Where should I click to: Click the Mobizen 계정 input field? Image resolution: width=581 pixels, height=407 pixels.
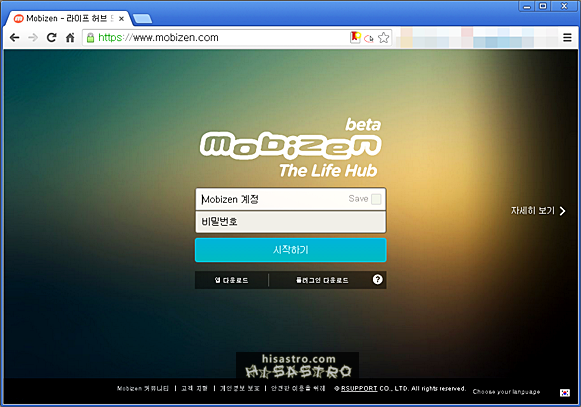tap(290, 199)
